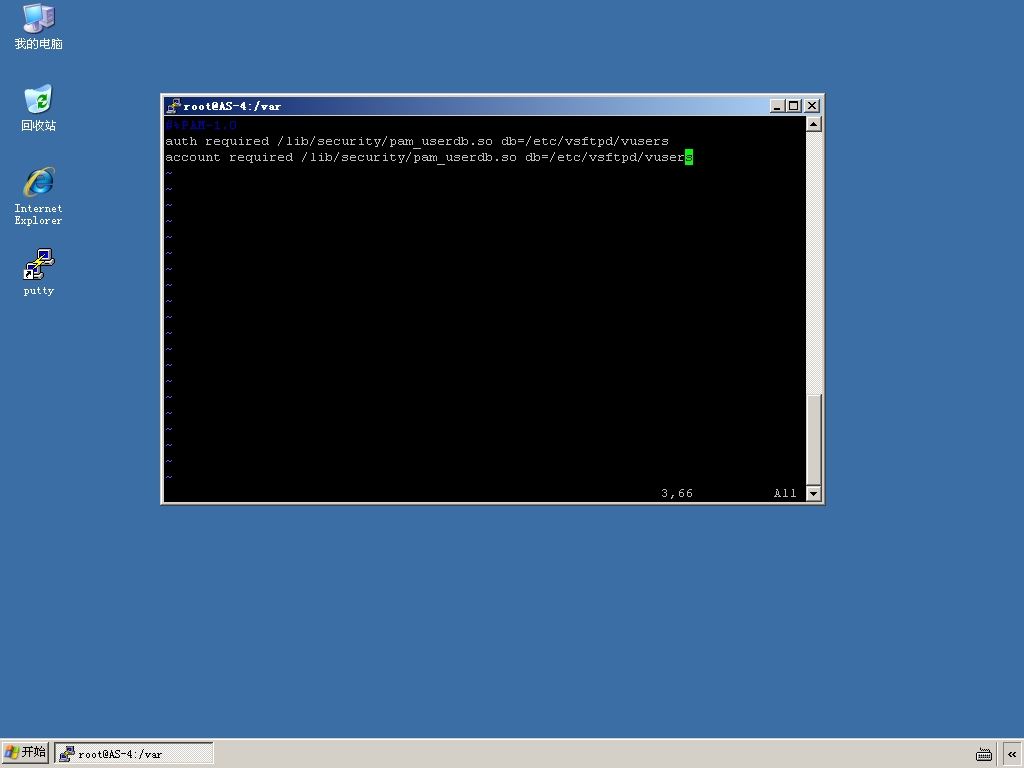Open the PuTTY window system menu icon
Viewport: 1024px width, 768px height.
(173, 106)
